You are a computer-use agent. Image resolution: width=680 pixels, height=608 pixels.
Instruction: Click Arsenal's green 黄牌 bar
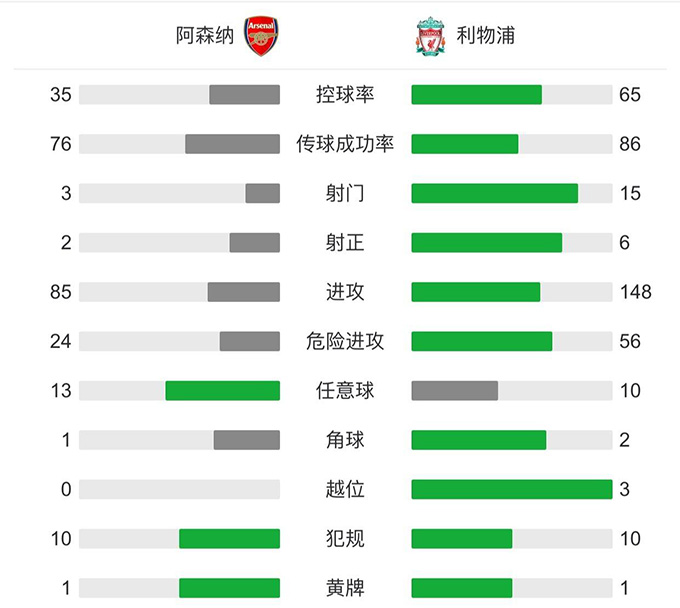pyautogui.click(x=229, y=587)
